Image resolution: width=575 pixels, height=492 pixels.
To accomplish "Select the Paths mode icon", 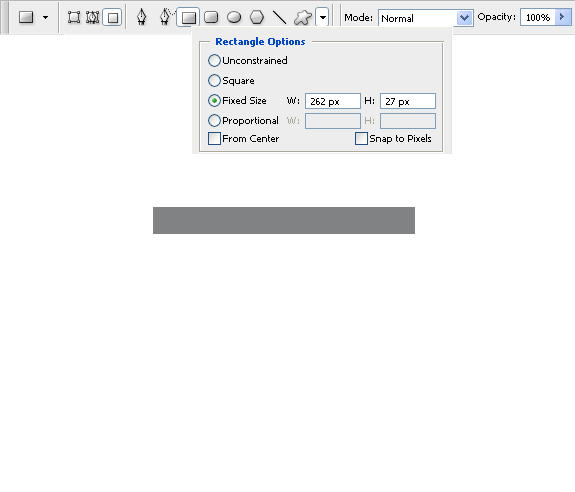I will (92, 17).
